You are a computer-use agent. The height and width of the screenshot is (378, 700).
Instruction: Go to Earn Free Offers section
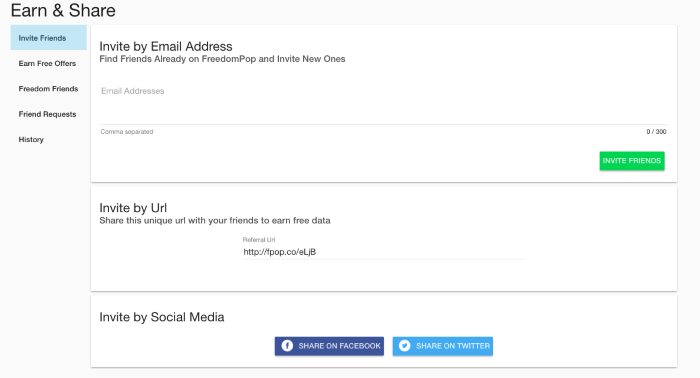click(x=48, y=63)
